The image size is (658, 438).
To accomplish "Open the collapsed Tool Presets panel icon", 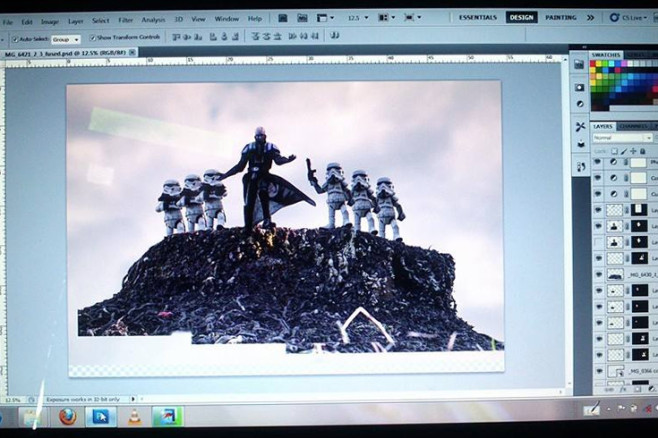I will click(x=581, y=127).
